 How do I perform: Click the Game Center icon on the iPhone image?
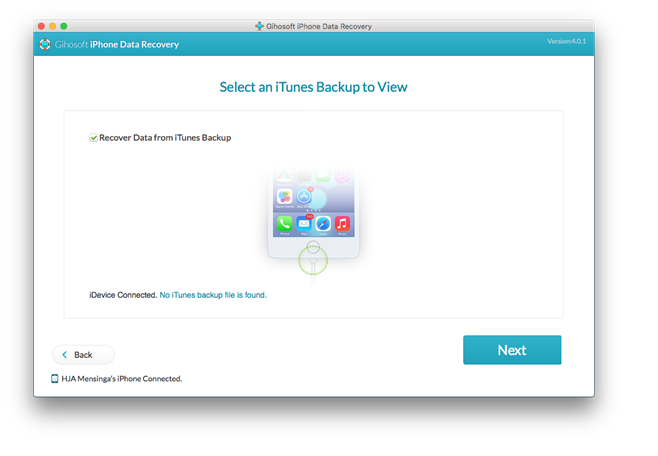[284, 197]
